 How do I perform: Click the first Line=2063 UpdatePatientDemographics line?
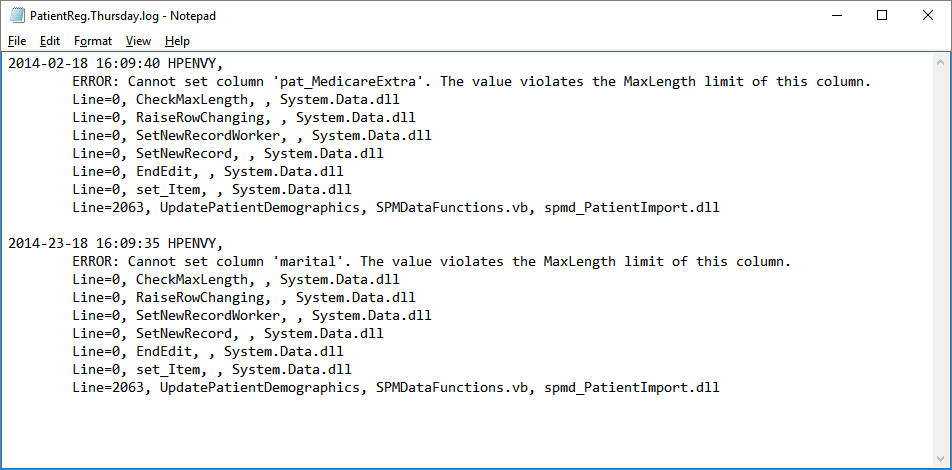pyautogui.click(x=395, y=208)
